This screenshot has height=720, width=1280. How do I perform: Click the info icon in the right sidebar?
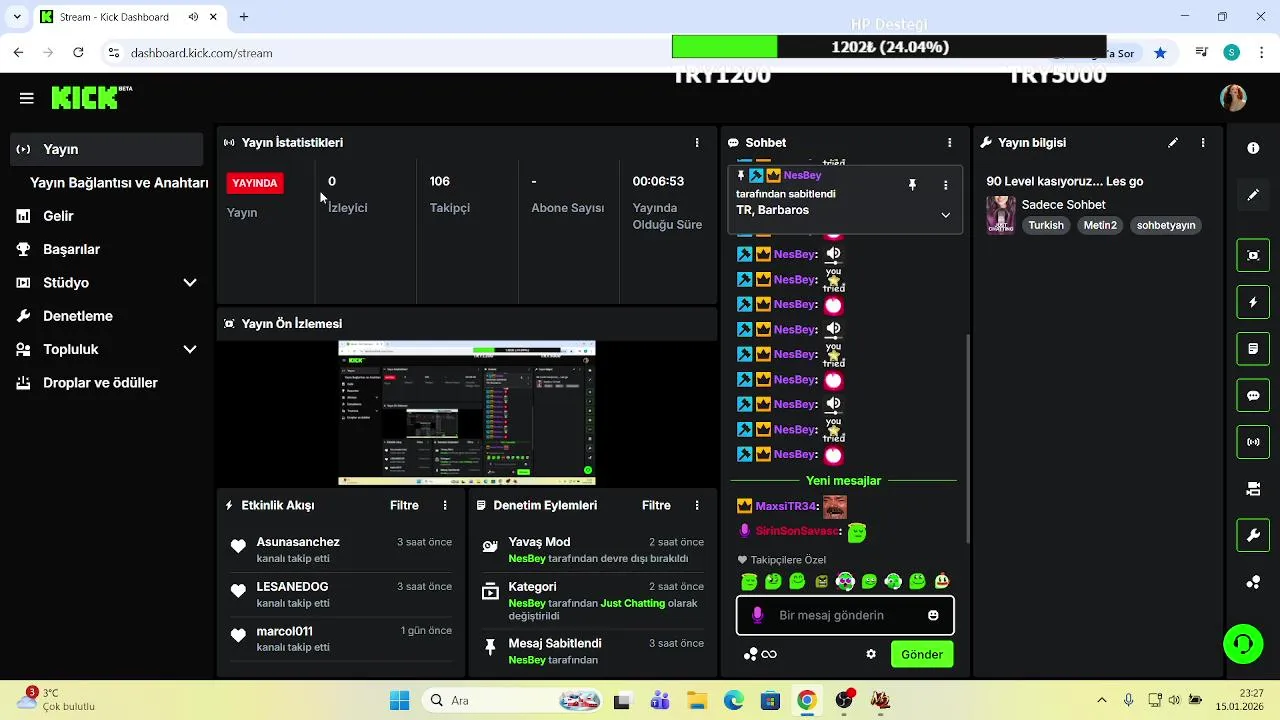click(1253, 148)
